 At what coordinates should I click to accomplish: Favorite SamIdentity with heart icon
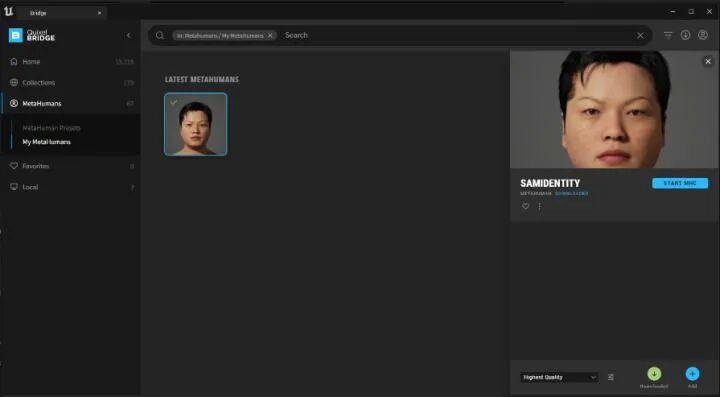pyautogui.click(x=526, y=207)
